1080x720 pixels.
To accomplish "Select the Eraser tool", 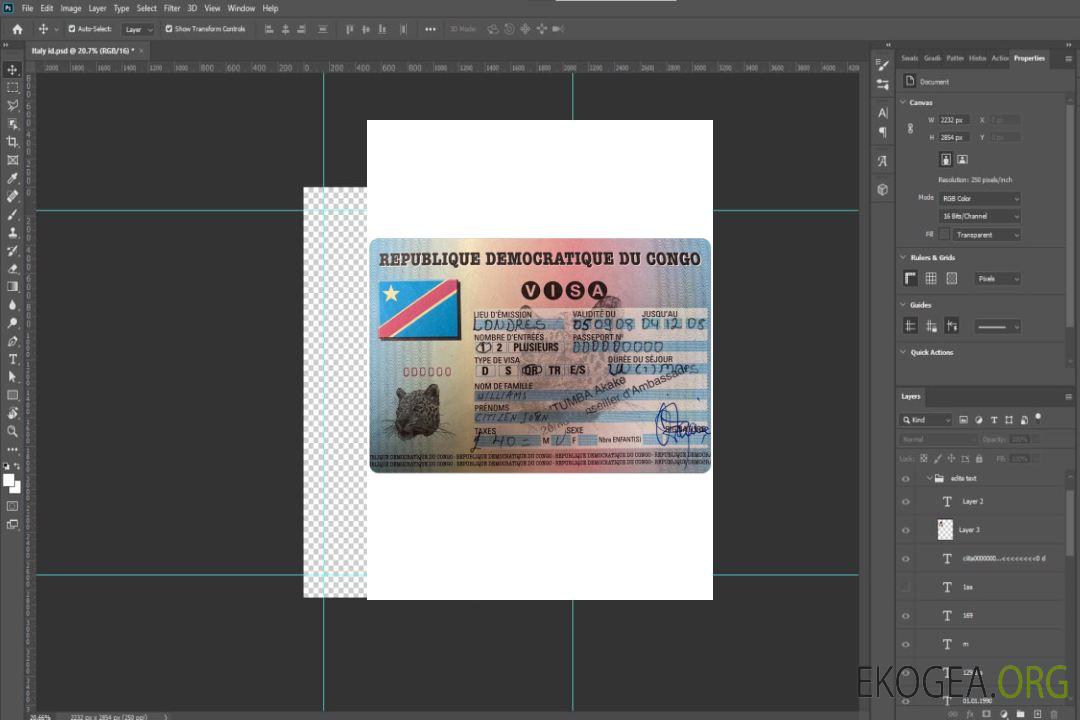I will click(12, 269).
